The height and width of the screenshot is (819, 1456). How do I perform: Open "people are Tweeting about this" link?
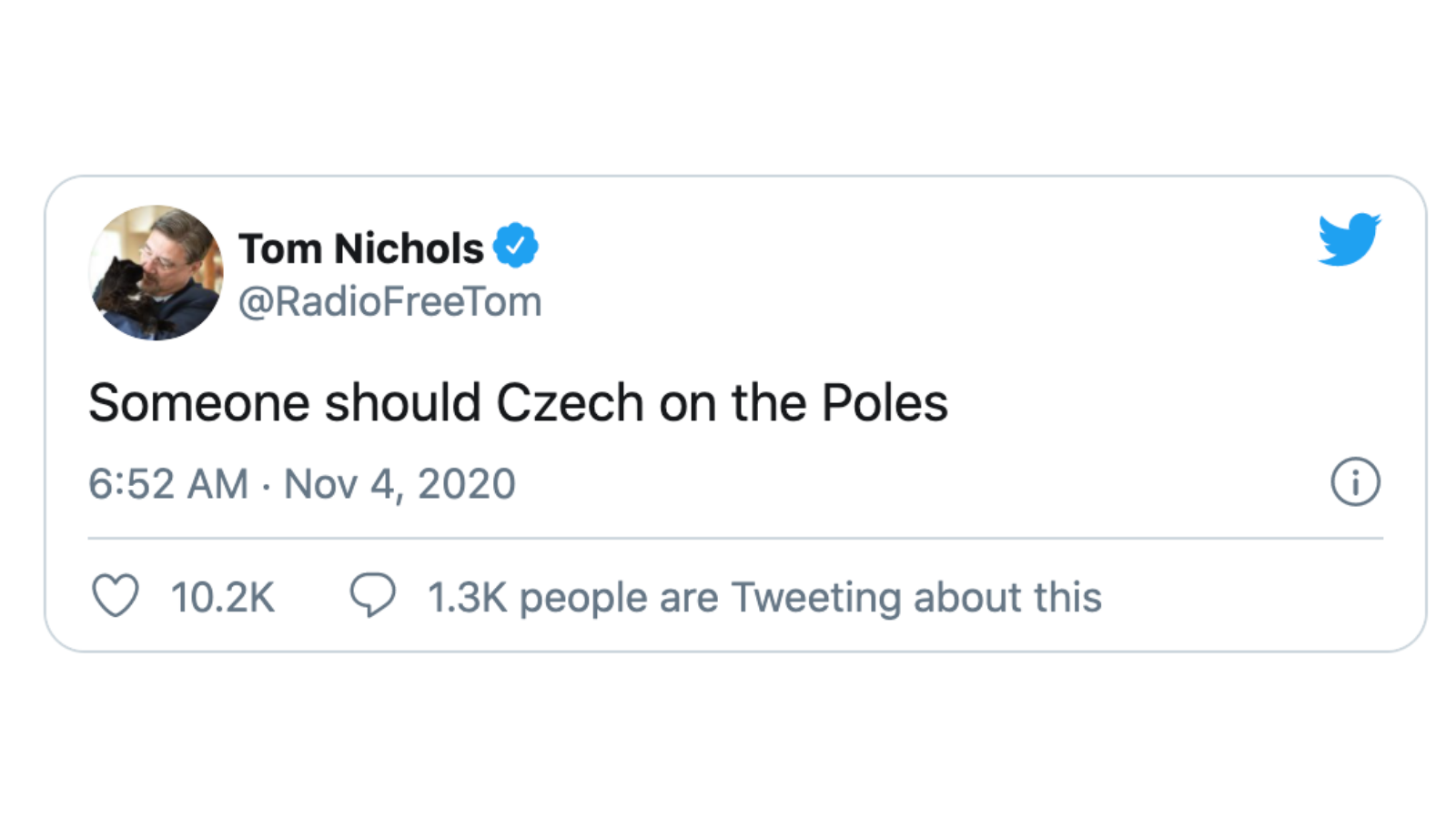click(810, 598)
